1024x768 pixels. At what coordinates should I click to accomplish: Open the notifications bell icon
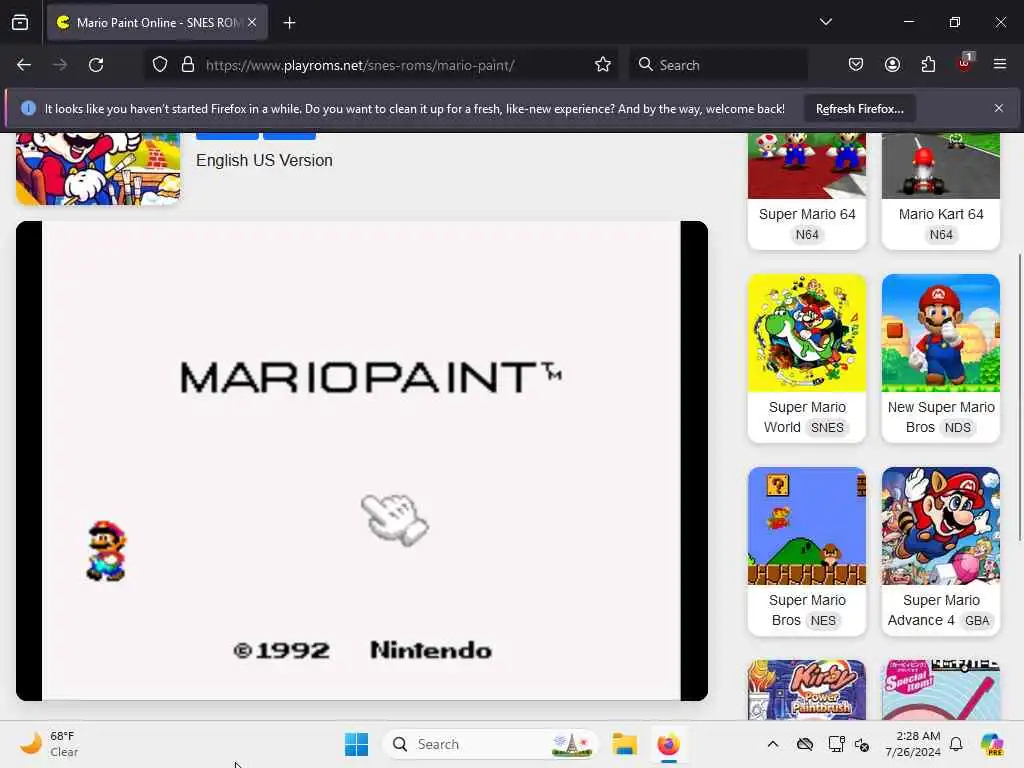click(956, 744)
